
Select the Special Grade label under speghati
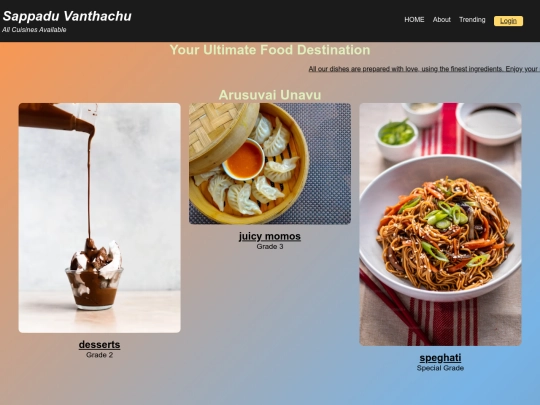click(440, 368)
